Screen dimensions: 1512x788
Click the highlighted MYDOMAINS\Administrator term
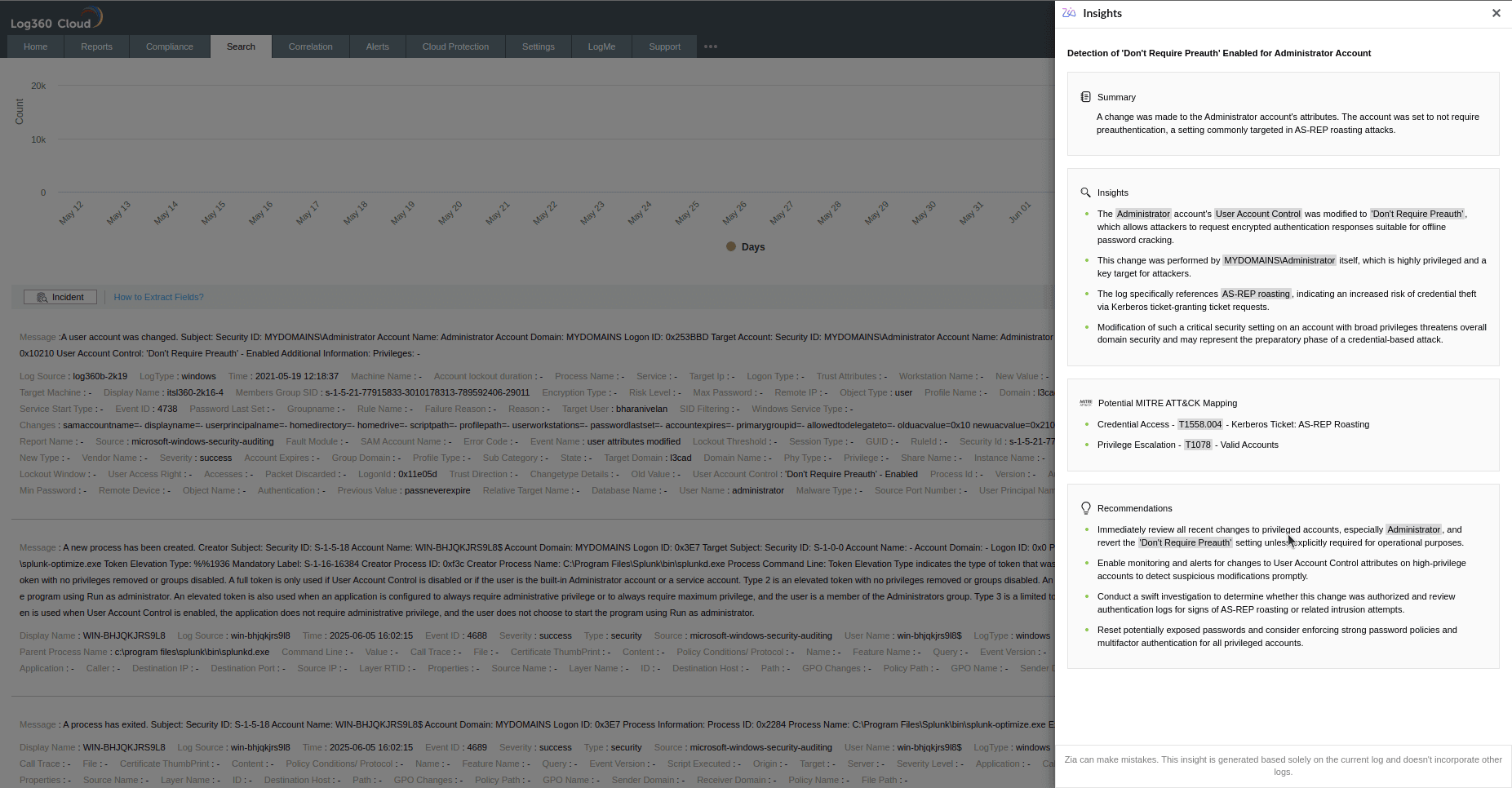point(1280,260)
